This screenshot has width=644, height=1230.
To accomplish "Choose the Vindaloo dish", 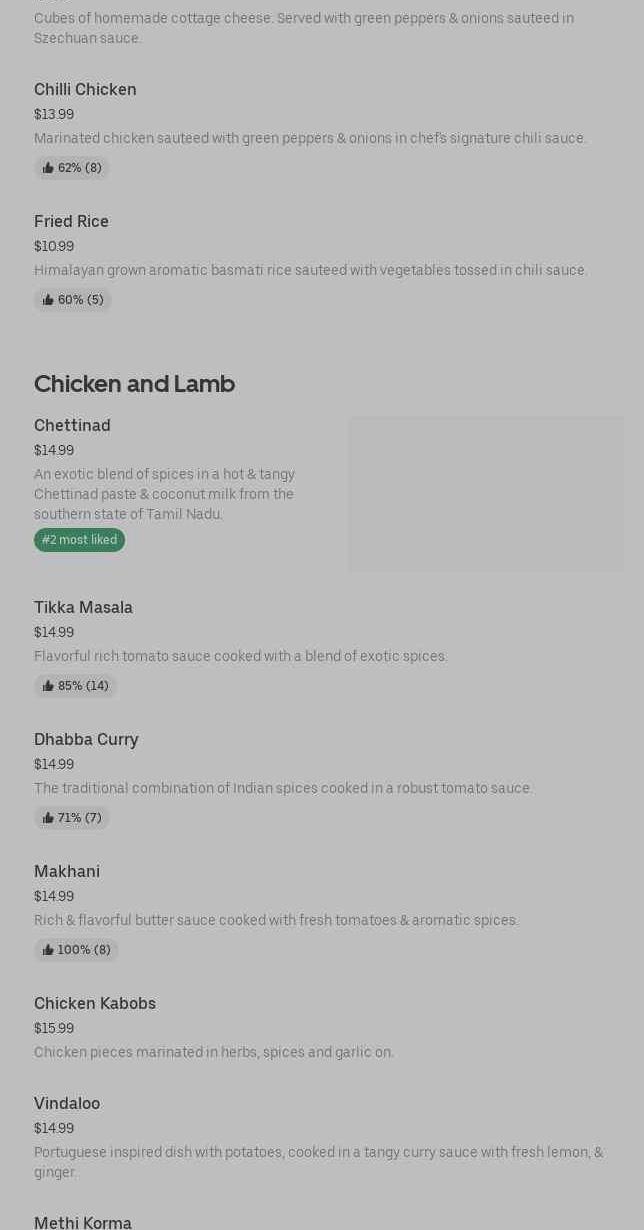I will [x=67, y=1104].
